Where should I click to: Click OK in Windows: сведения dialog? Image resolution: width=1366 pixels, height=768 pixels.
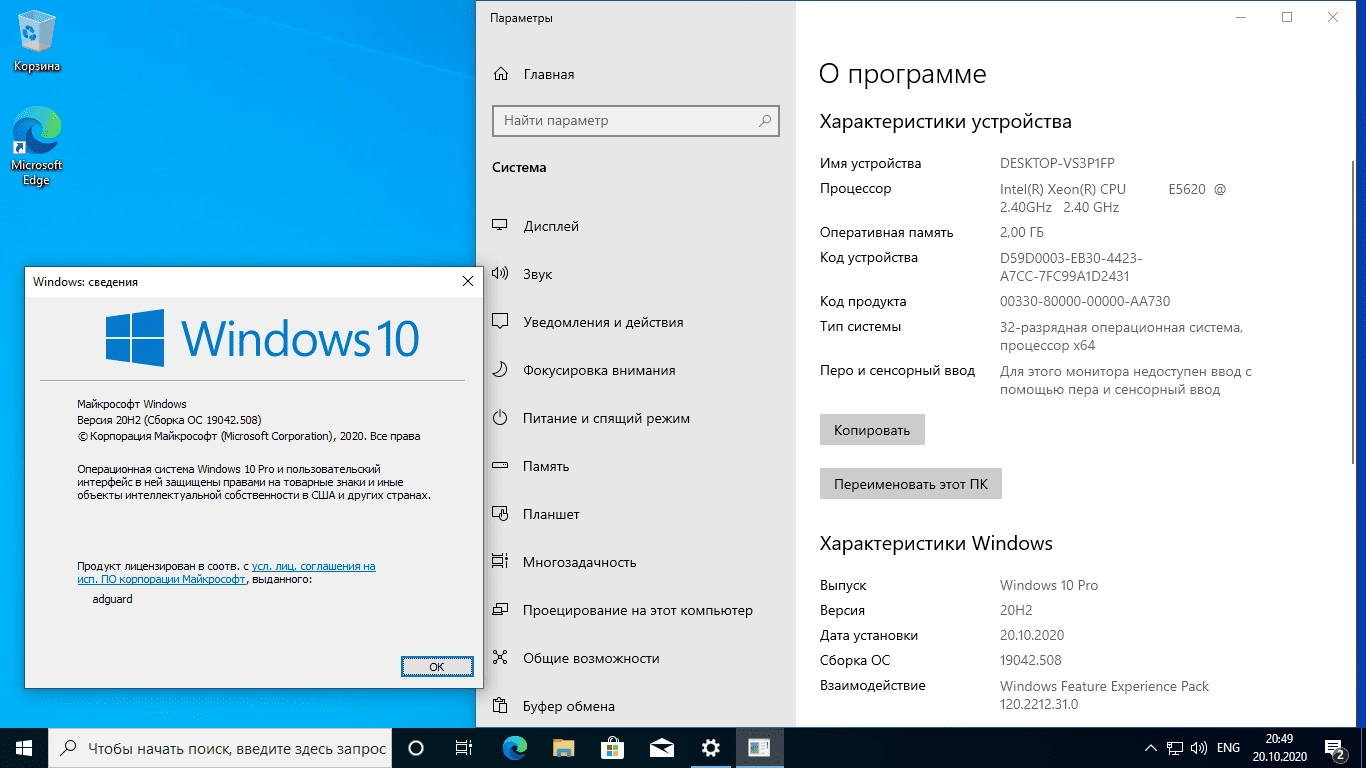pyautogui.click(x=437, y=666)
